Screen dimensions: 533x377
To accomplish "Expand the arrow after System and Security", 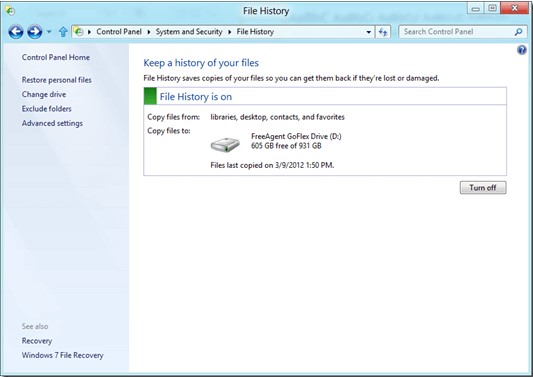I will click(230, 32).
